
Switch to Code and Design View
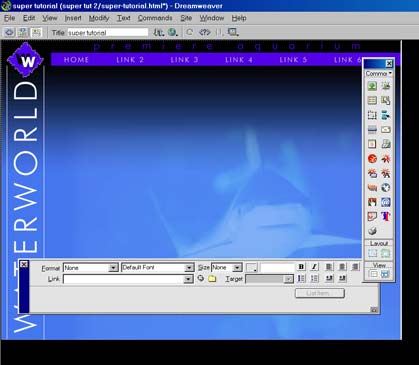pos(23,32)
